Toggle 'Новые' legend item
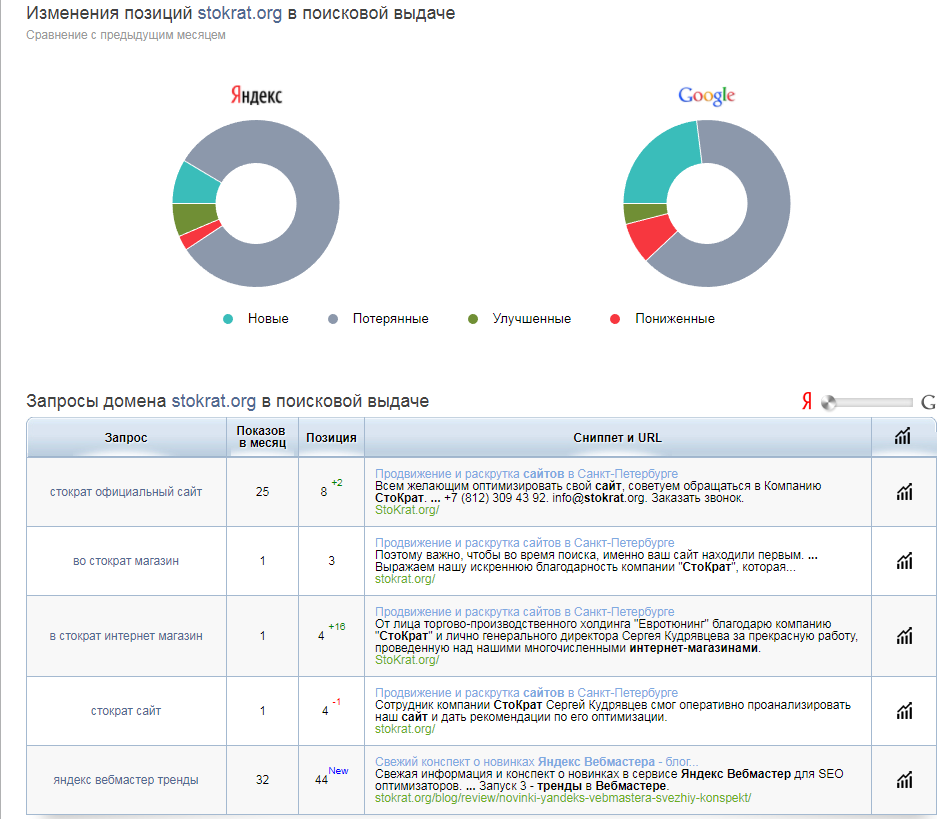950x819 pixels. (257, 319)
